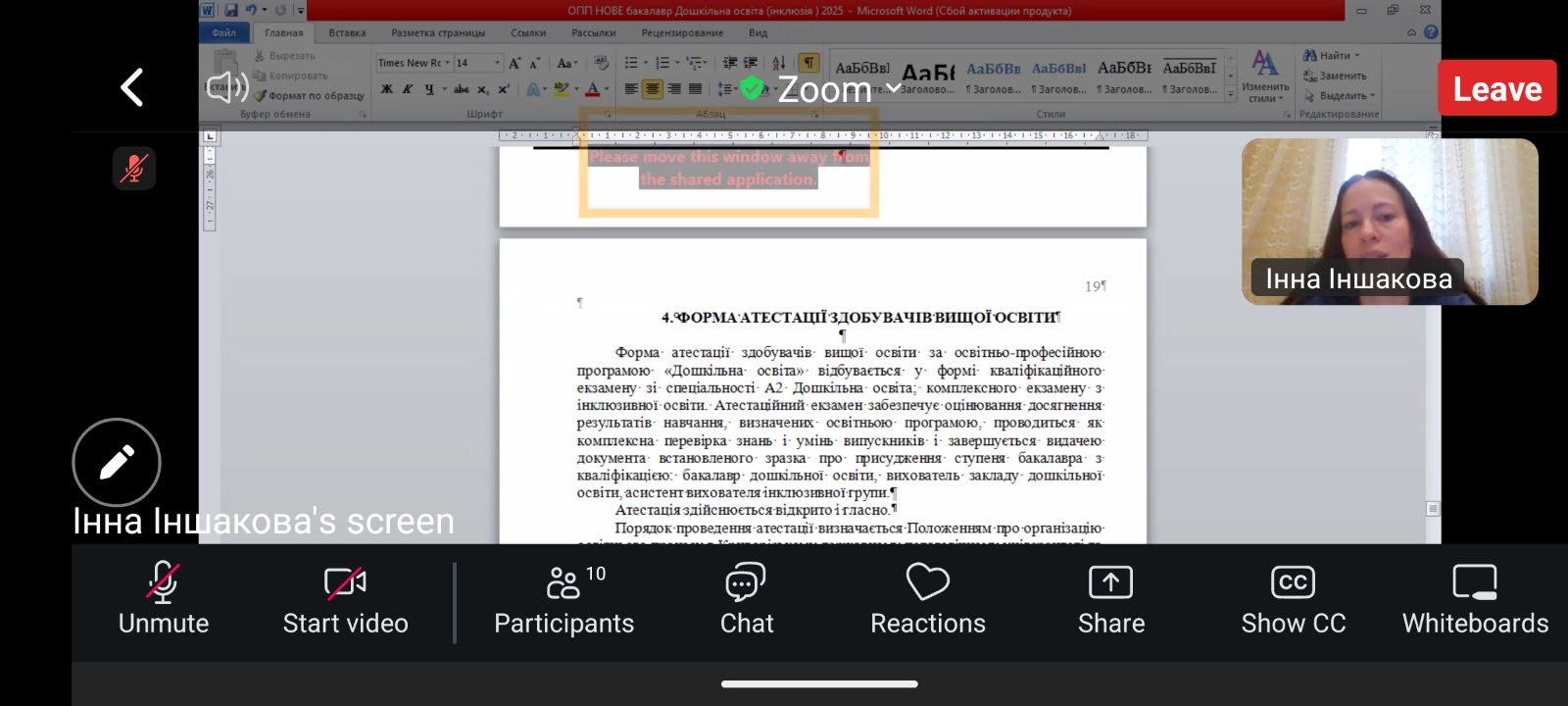Unmute the microphone

[164, 600]
